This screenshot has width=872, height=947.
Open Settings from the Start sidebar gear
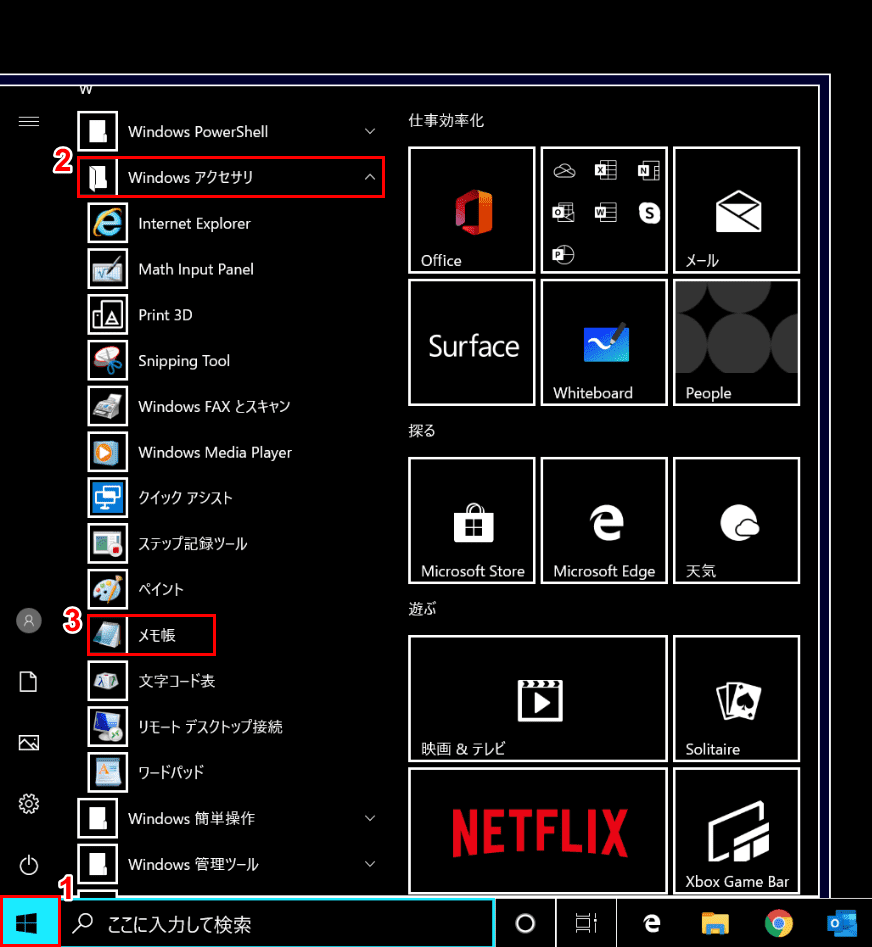point(28,803)
